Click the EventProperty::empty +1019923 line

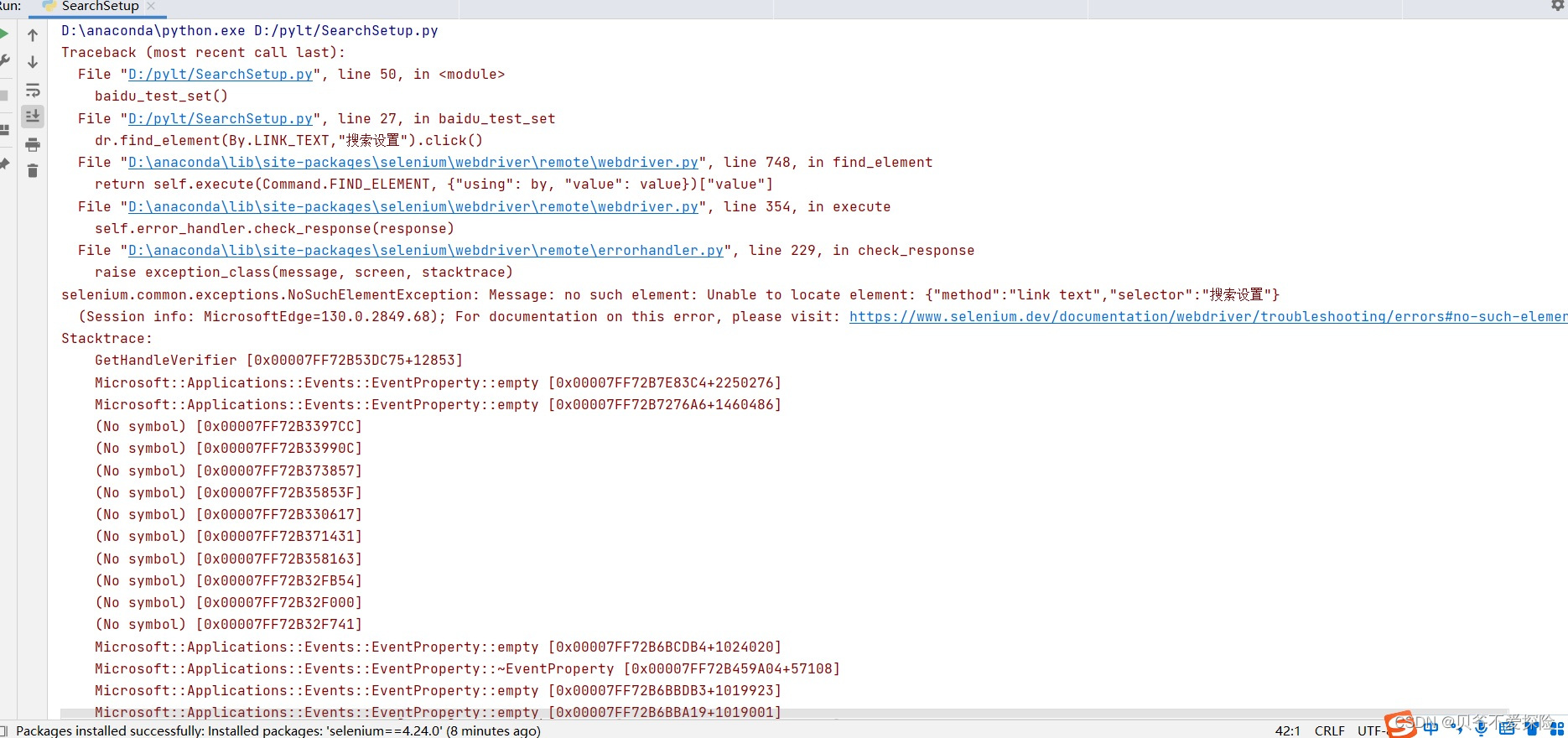[x=438, y=691]
